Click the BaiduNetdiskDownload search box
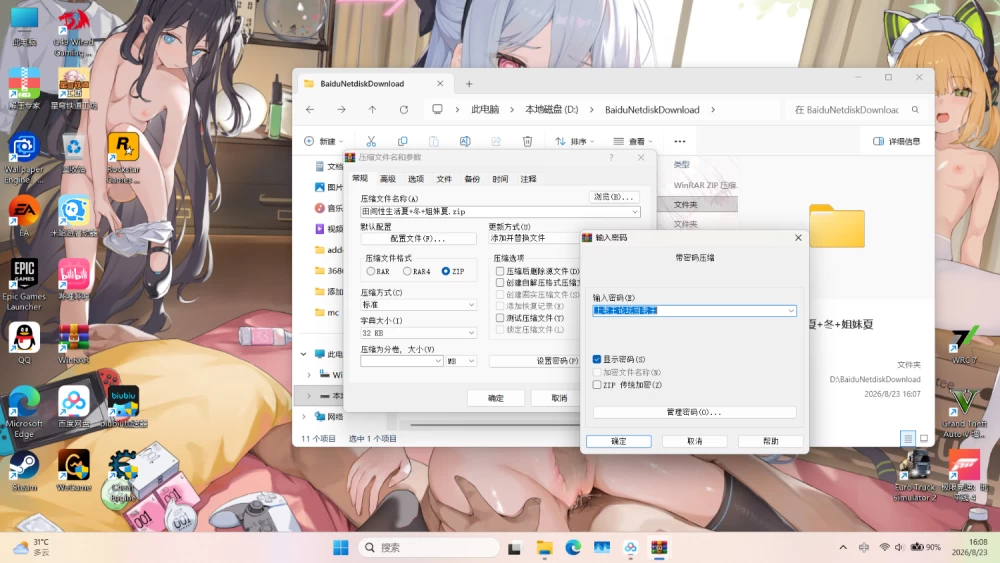Viewport: 1000px width, 563px height. click(x=856, y=110)
